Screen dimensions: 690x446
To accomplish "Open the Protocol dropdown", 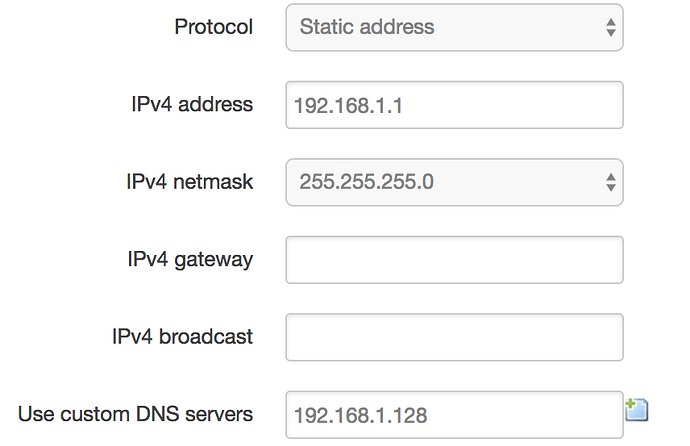I will pyautogui.click(x=454, y=27).
